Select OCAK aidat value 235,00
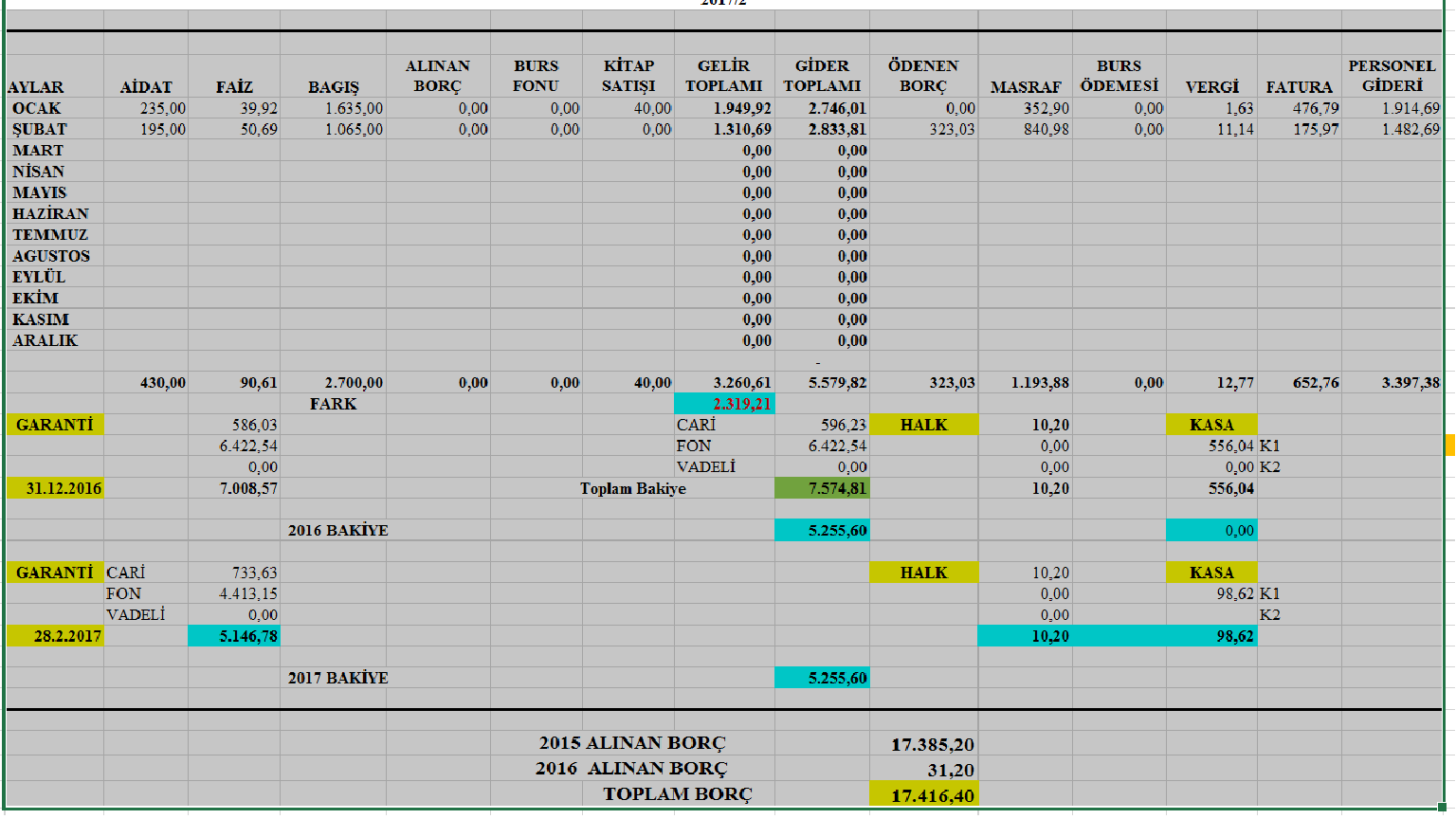Screen dimensions: 1456x819 pos(146,108)
